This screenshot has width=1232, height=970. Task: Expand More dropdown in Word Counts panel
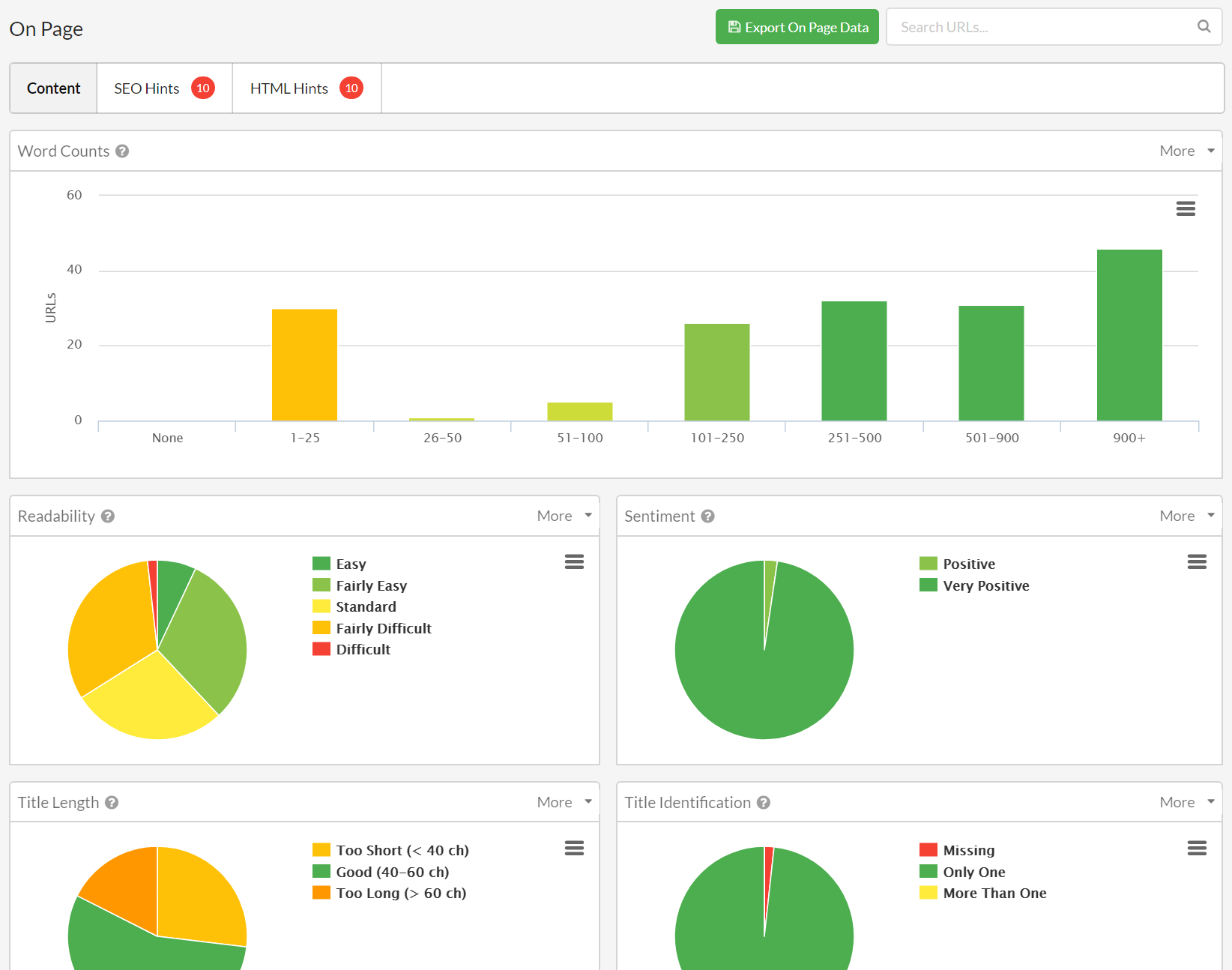pyautogui.click(x=1187, y=151)
